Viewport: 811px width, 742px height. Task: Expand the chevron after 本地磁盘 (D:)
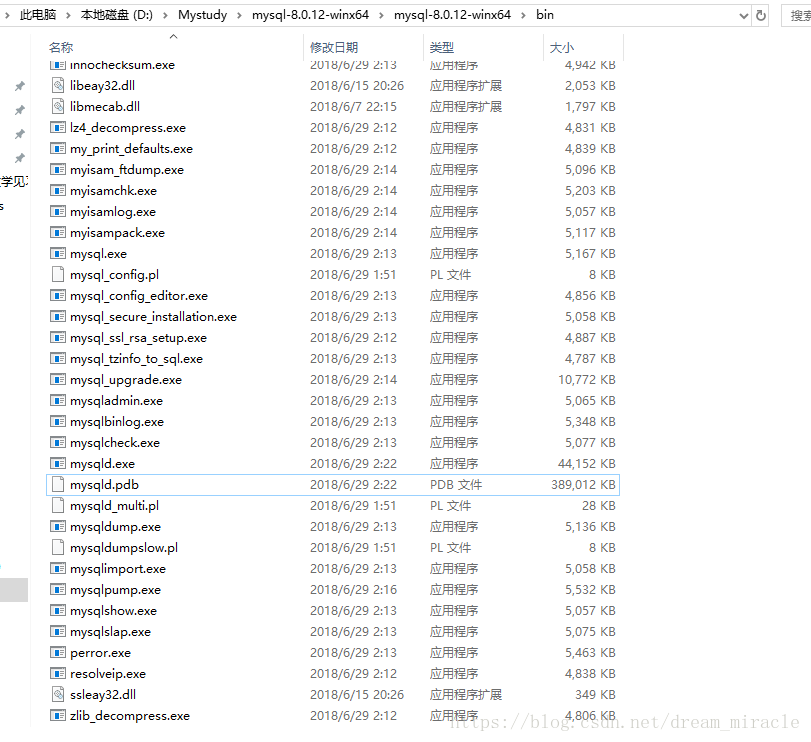point(165,16)
